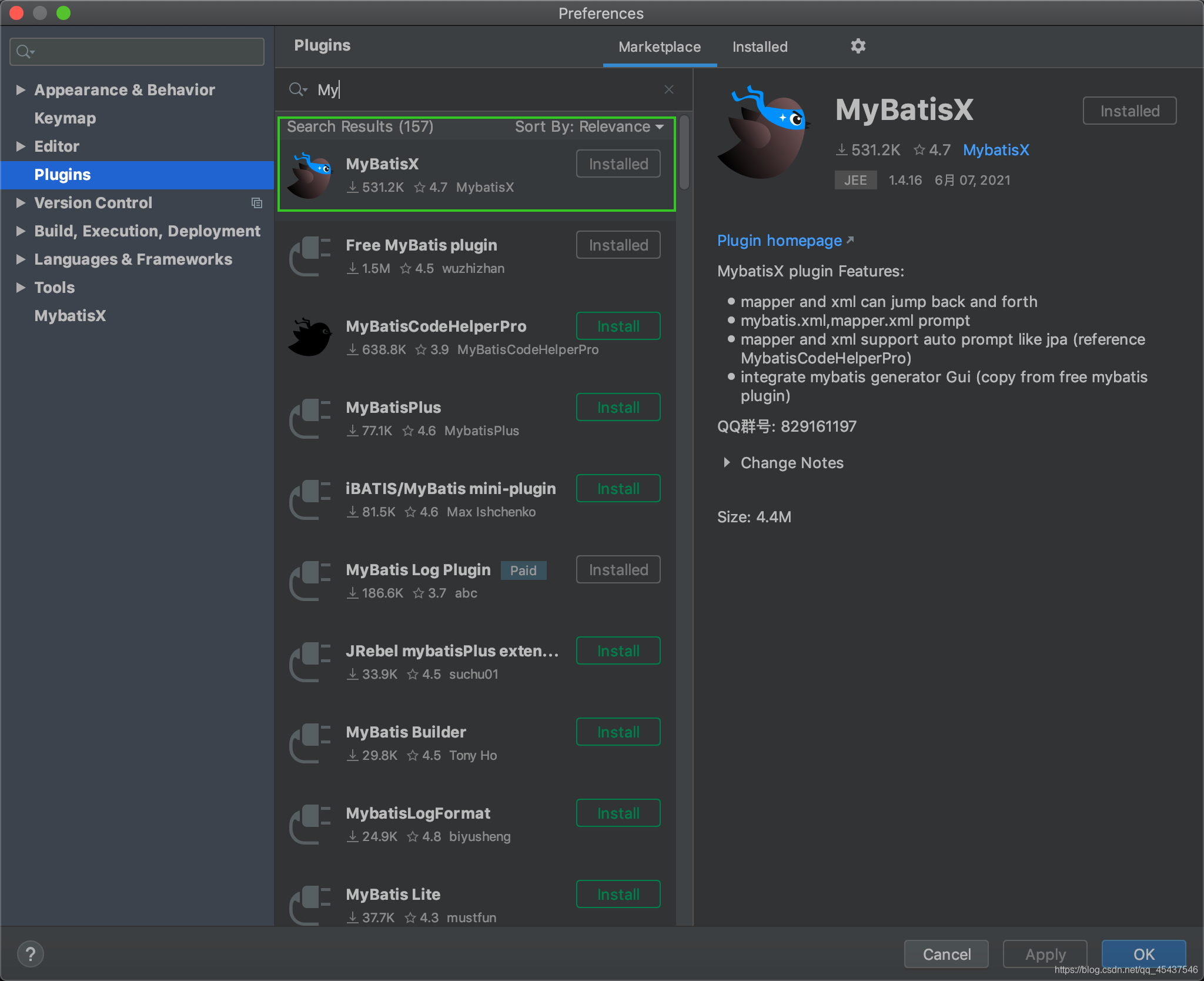Click Installed button on MyBatis Log Plugin
This screenshot has width=1204, height=981.
(618, 570)
